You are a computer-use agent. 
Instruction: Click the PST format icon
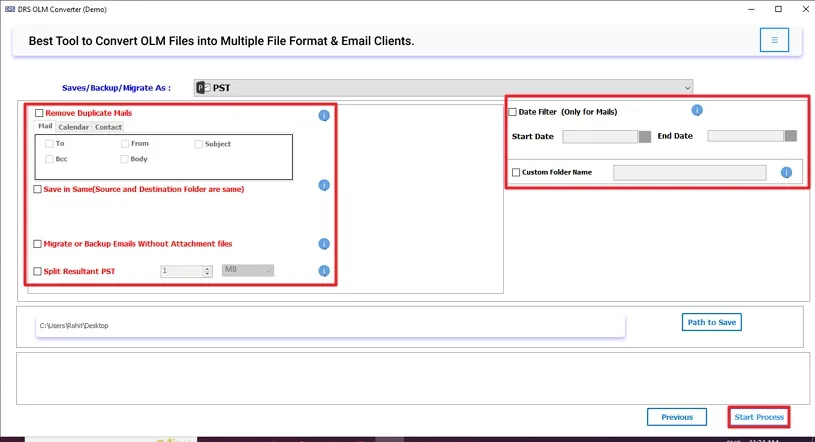pos(203,88)
